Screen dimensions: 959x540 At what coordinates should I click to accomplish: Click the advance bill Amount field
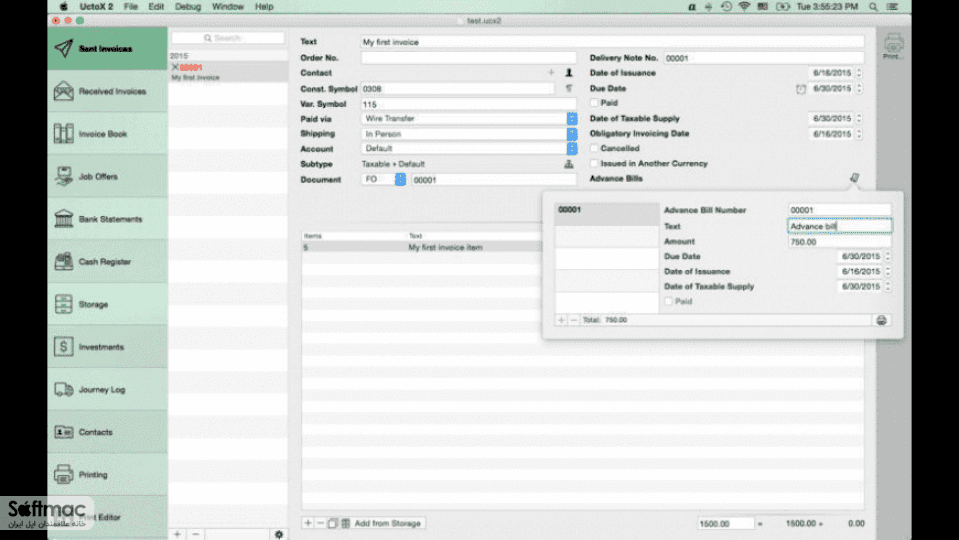coord(840,242)
